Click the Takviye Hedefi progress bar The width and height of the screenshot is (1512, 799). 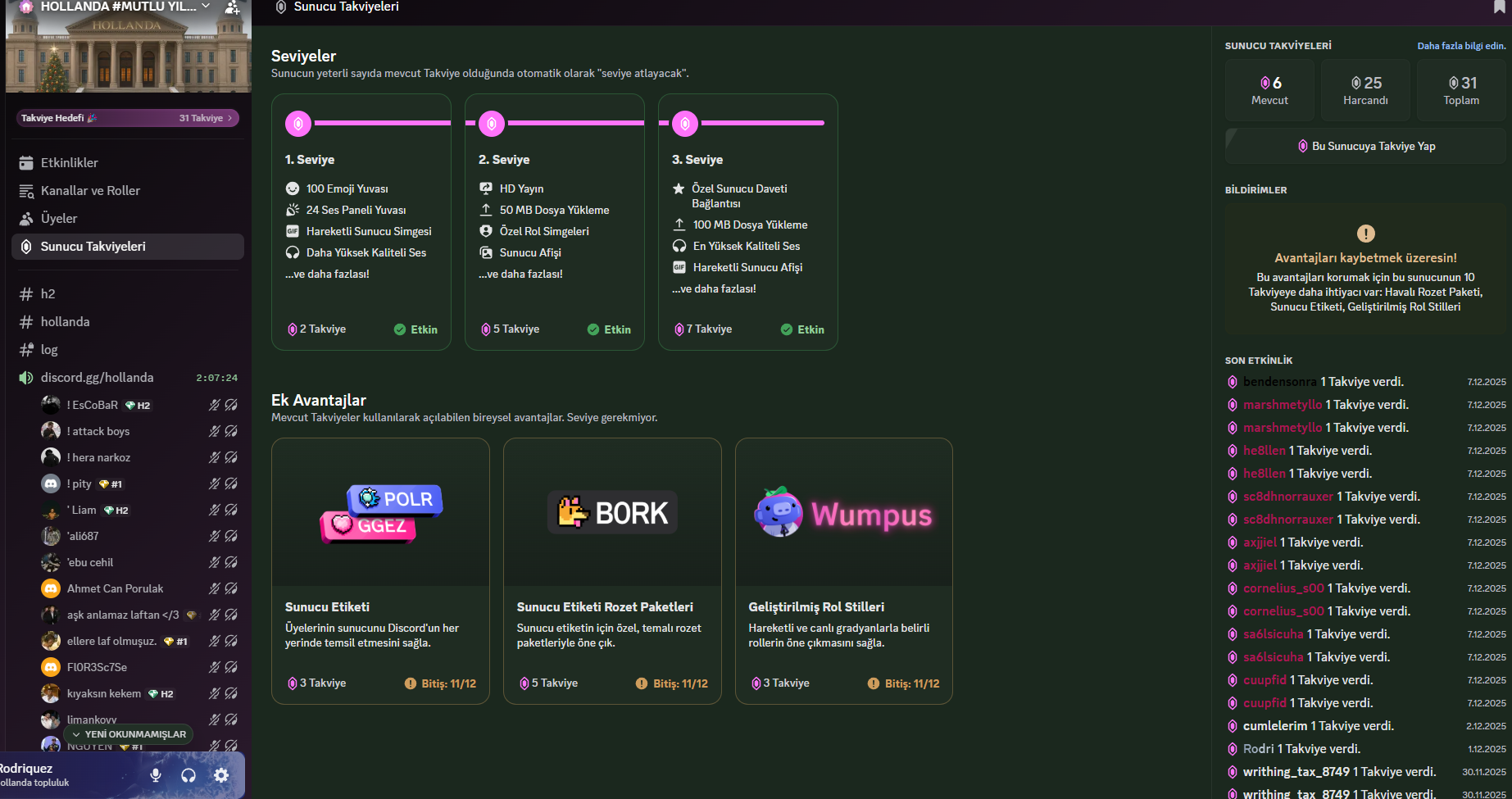point(128,118)
